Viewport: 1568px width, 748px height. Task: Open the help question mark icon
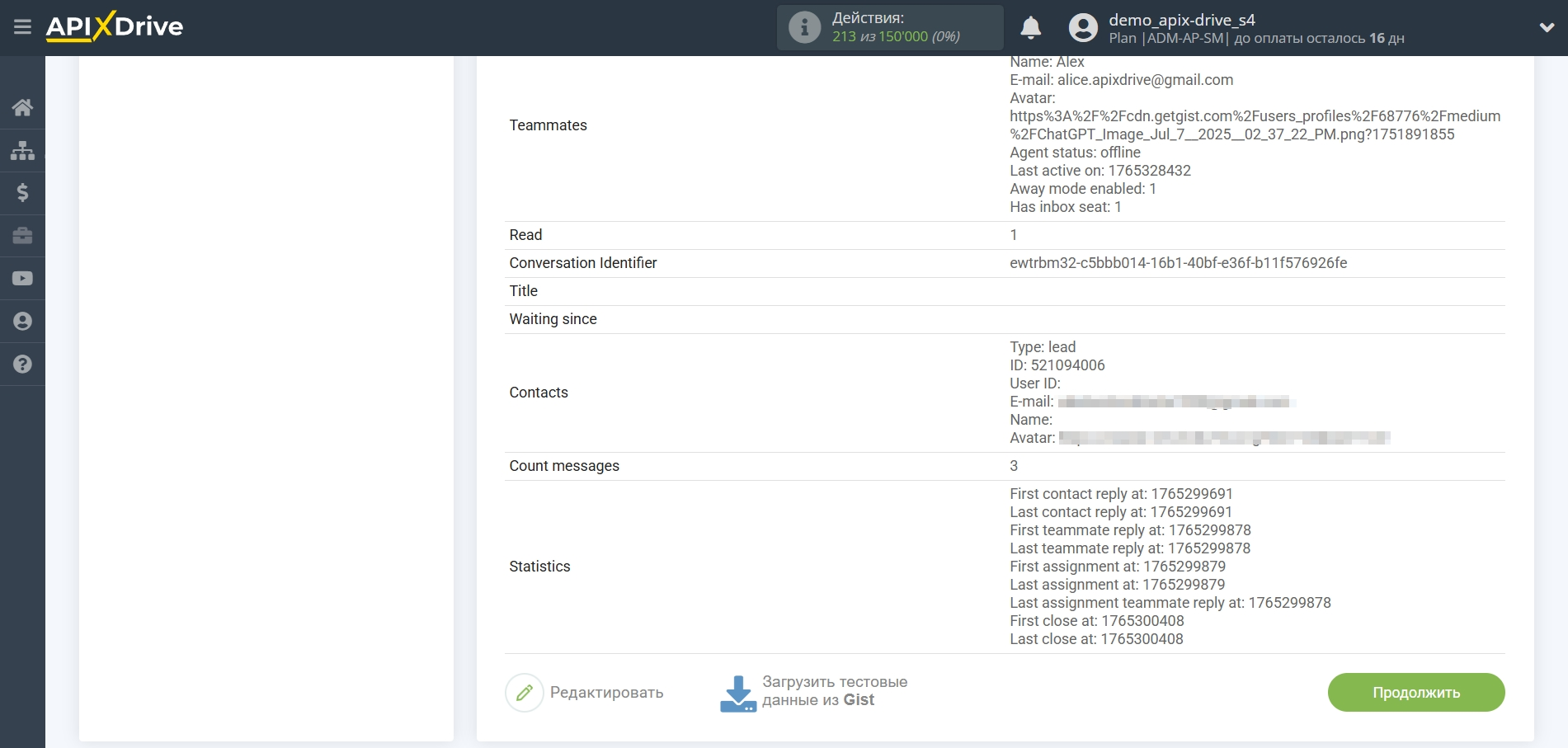[22, 365]
